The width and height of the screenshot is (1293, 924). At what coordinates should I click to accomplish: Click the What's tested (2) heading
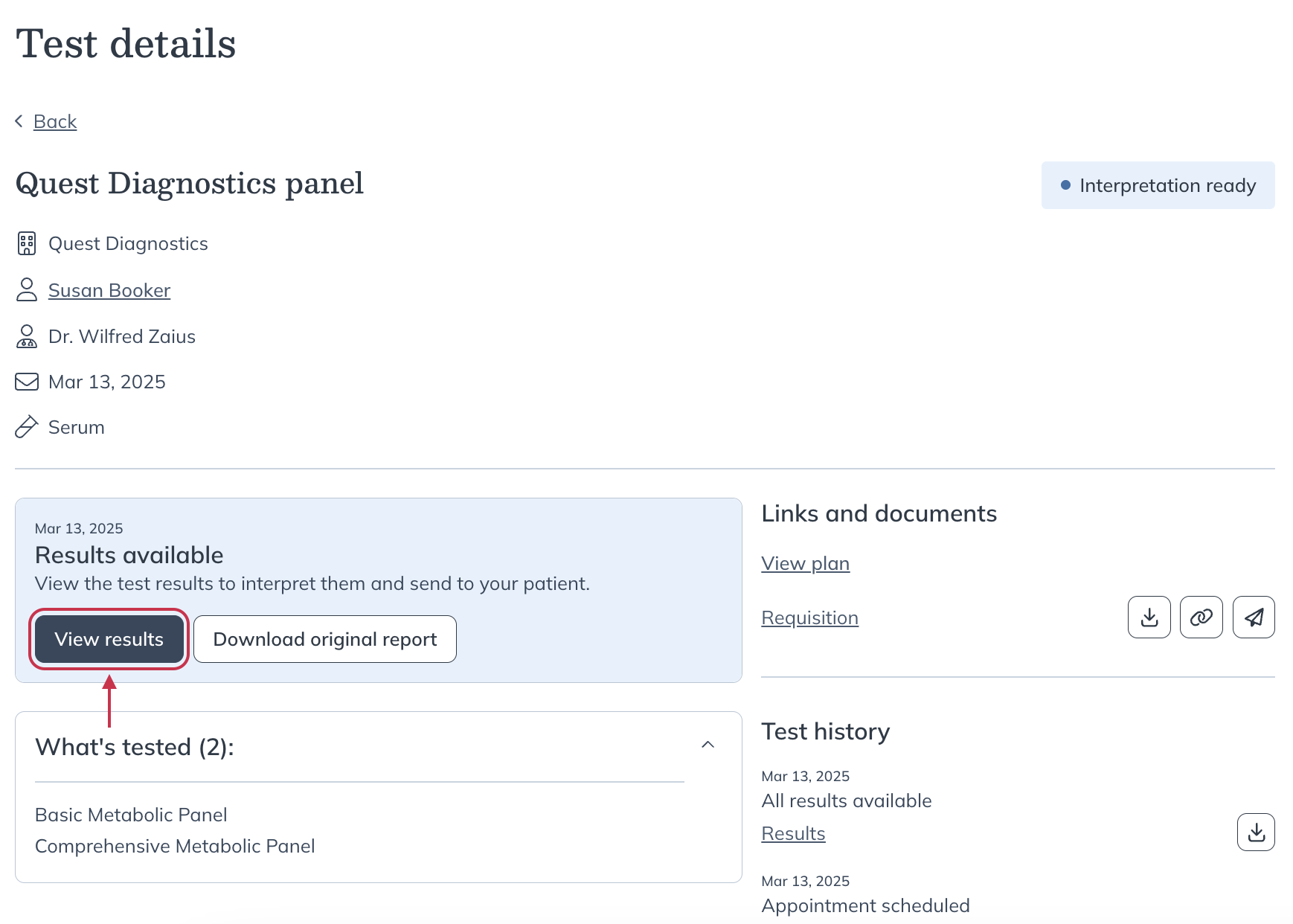pos(135,747)
